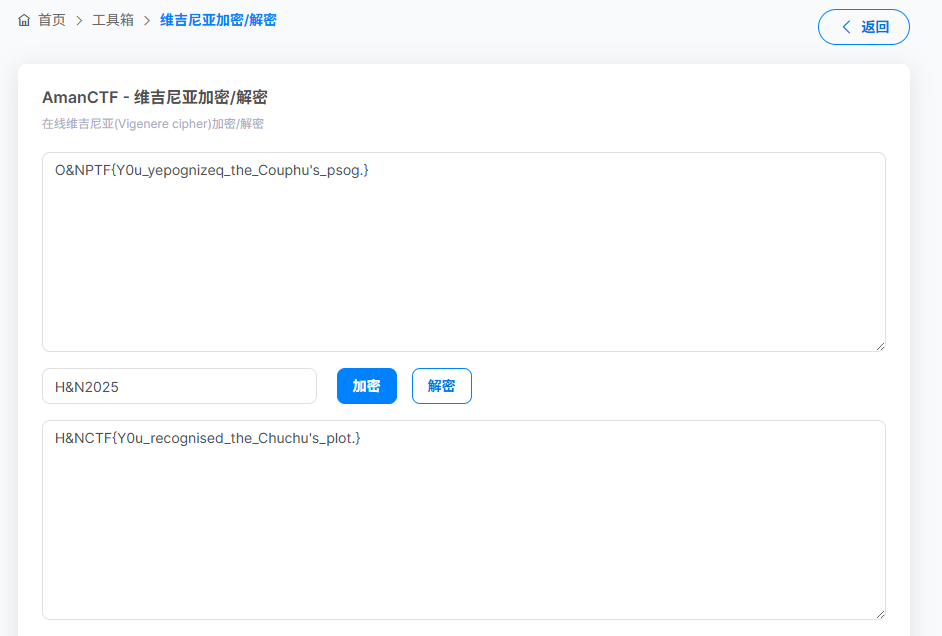Image resolution: width=942 pixels, height=636 pixels.
Task: Focus the output textarea with H&NCTF result
Action: (464, 519)
